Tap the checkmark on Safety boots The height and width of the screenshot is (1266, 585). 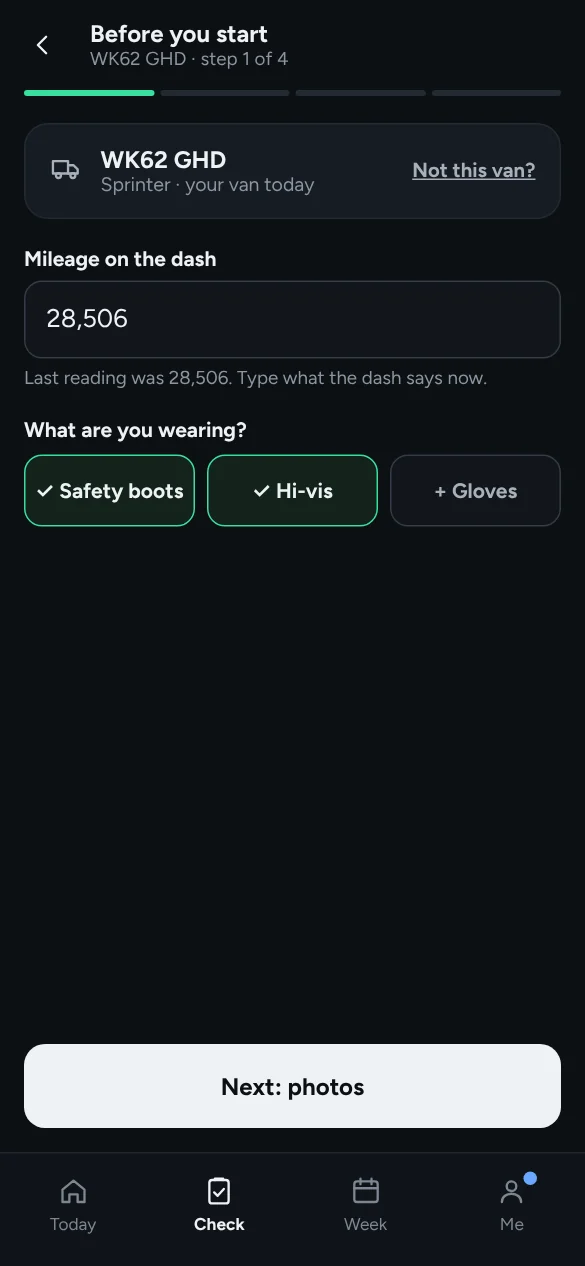click(x=45, y=491)
